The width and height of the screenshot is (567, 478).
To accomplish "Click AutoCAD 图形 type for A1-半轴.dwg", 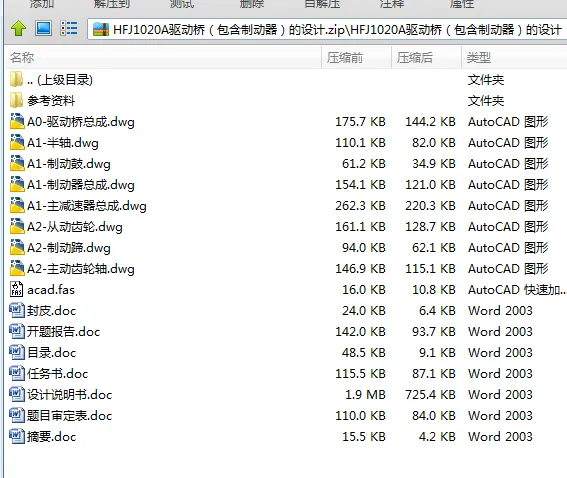I will 508,142.
